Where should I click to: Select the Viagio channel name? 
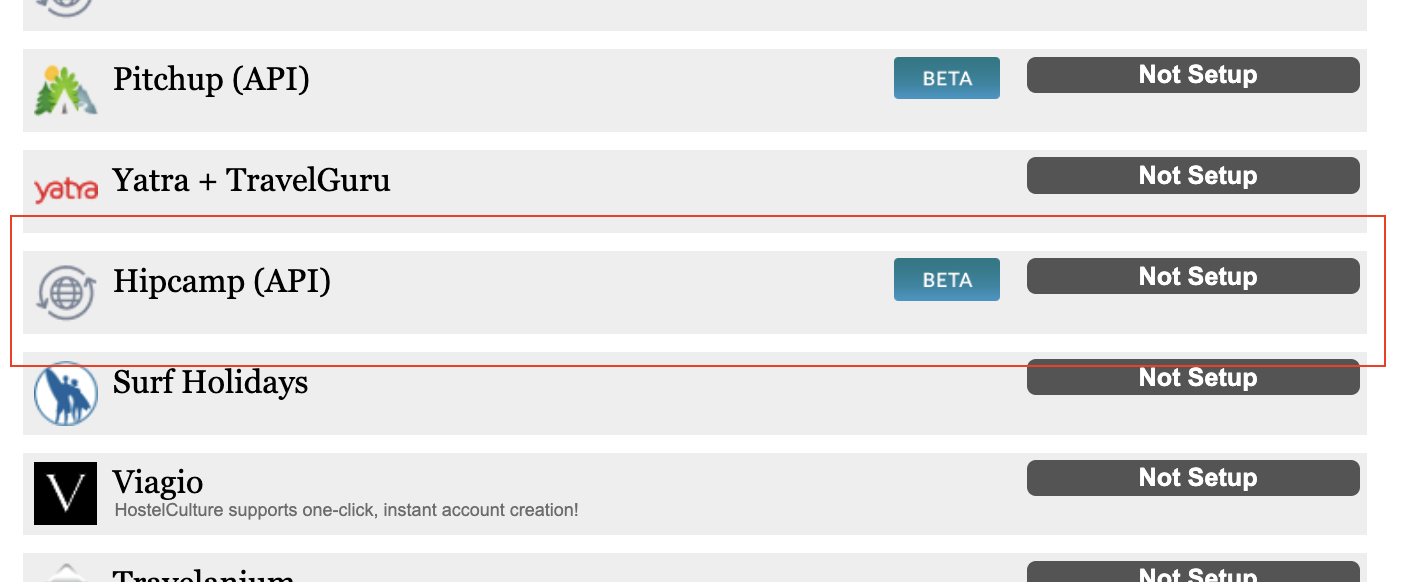point(158,483)
